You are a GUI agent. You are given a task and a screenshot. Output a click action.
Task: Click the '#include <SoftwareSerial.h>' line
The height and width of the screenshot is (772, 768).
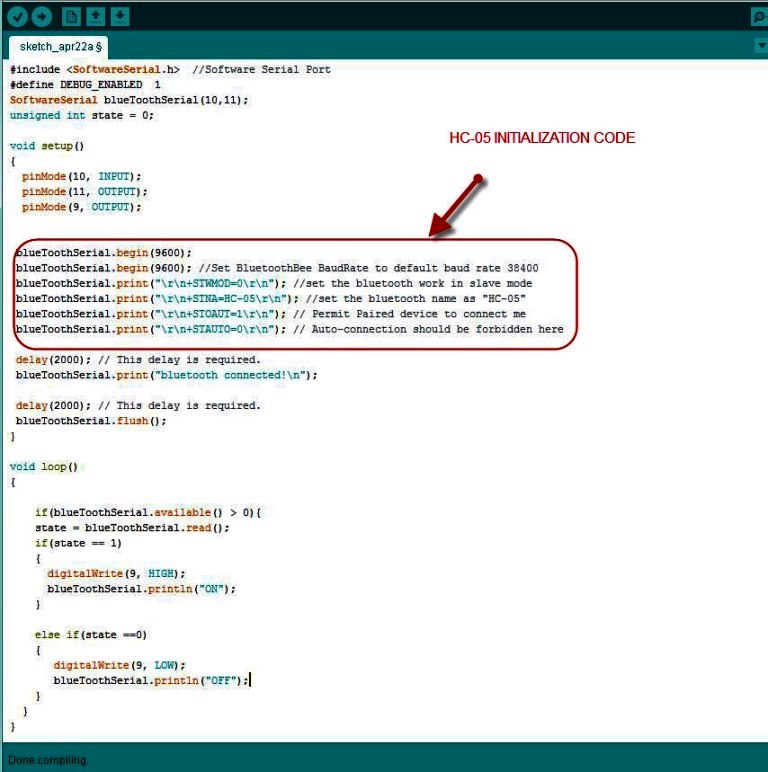point(170,69)
